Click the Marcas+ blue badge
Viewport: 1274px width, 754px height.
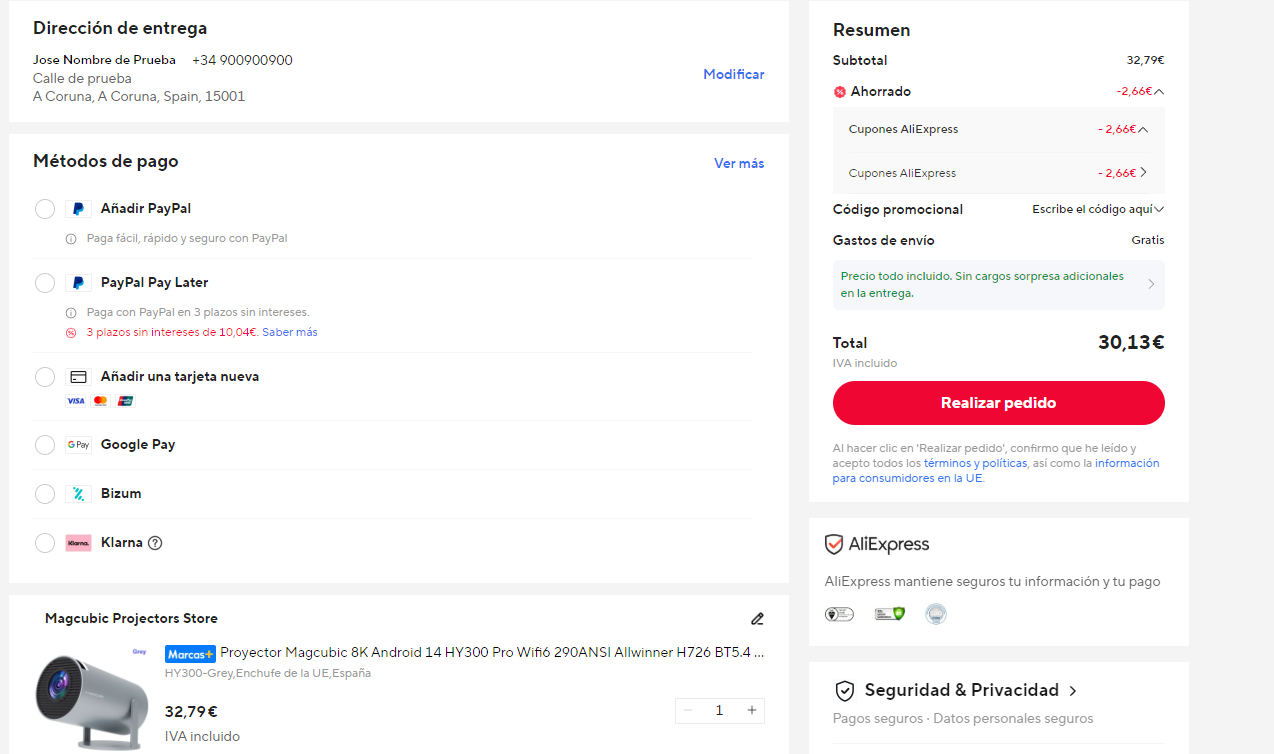click(x=190, y=654)
